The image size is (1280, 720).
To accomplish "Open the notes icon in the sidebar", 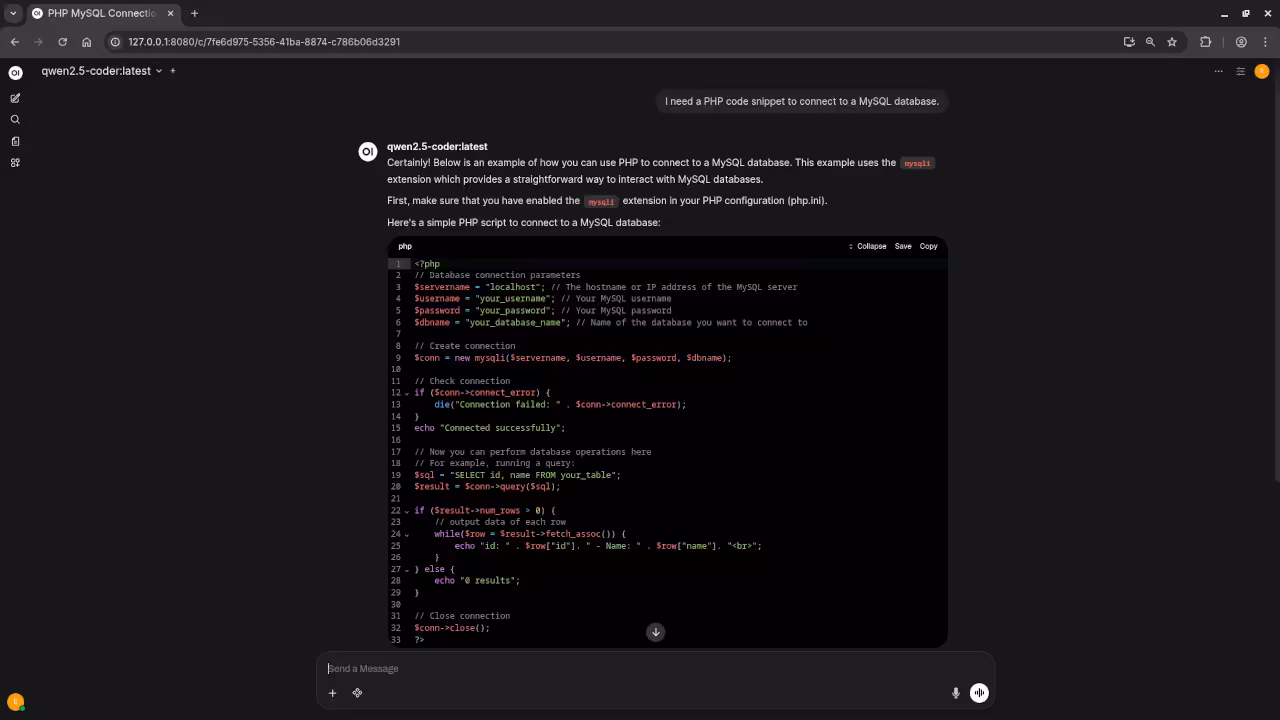I will (x=15, y=141).
